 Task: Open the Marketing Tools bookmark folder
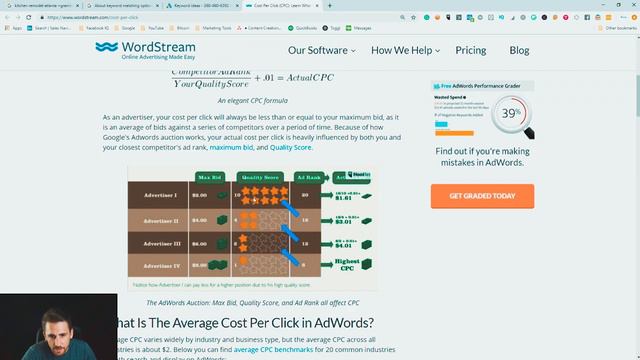(x=213, y=28)
